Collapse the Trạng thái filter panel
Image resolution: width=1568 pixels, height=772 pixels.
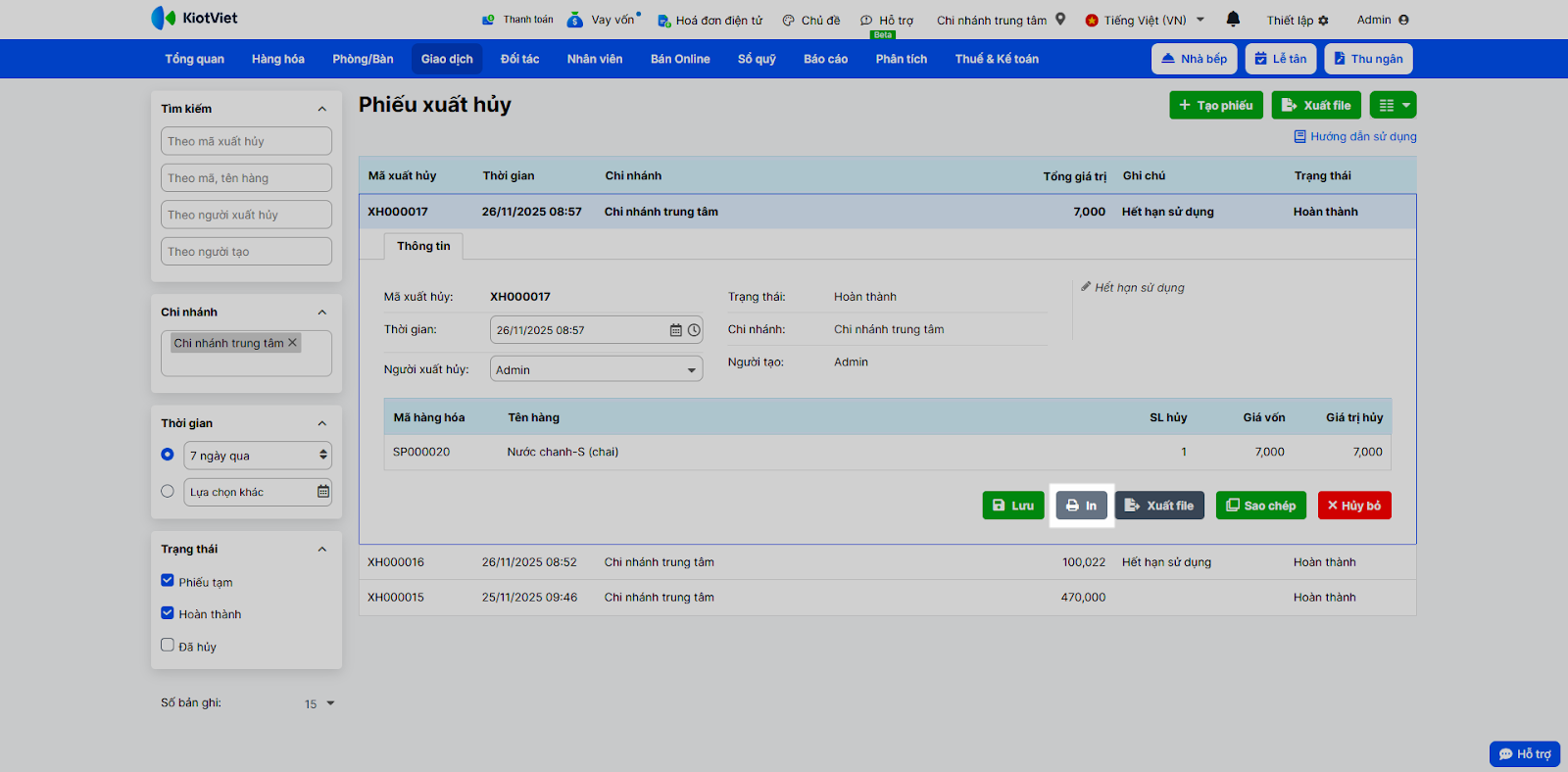322,550
